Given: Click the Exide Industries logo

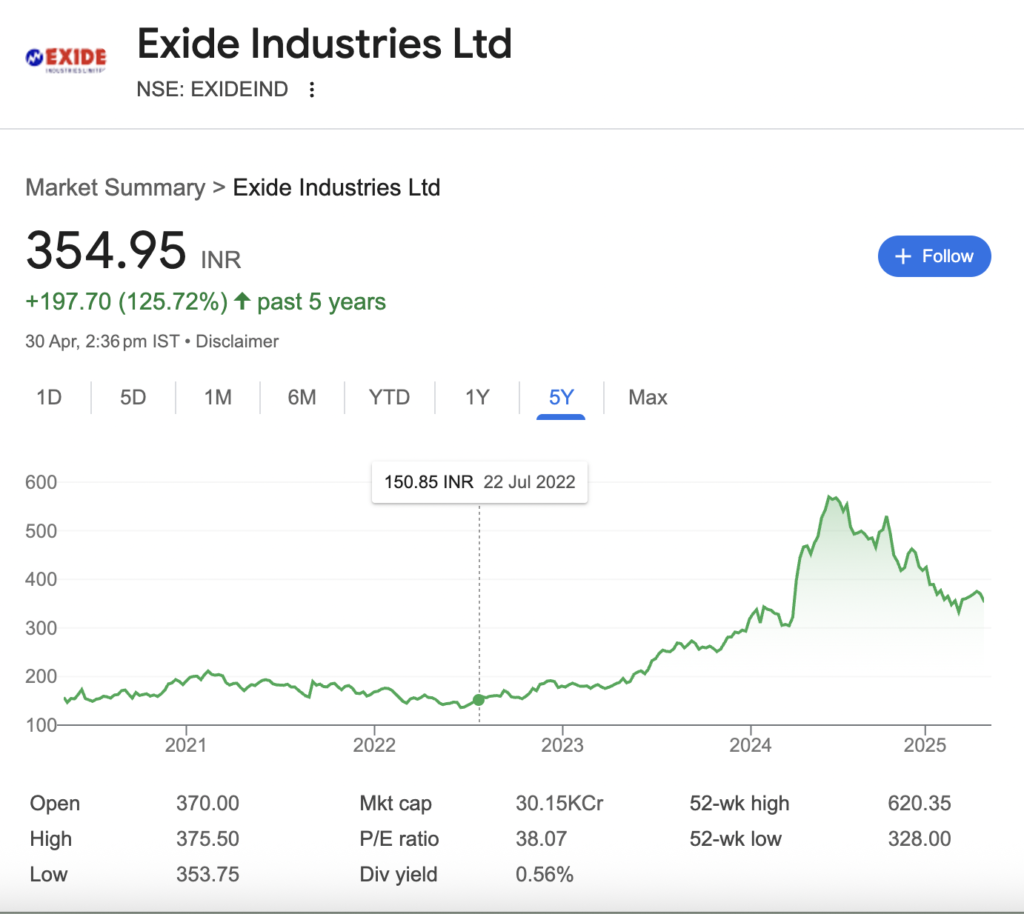Looking at the screenshot, I should (65, 60).
